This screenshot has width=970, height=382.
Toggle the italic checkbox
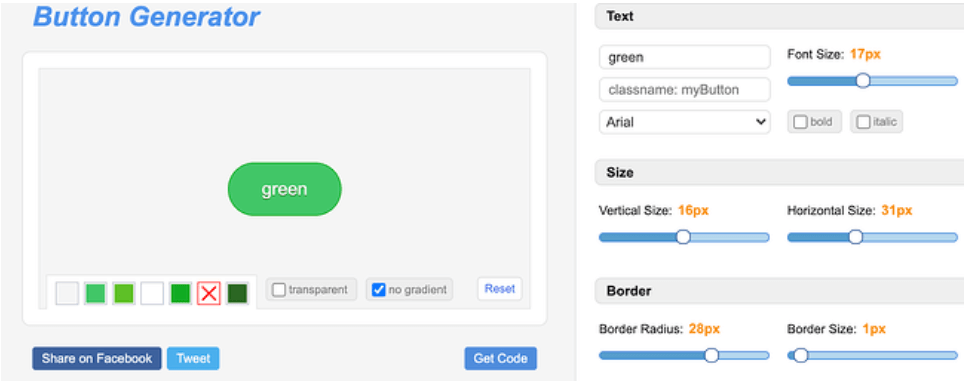[x=863, y=122]
